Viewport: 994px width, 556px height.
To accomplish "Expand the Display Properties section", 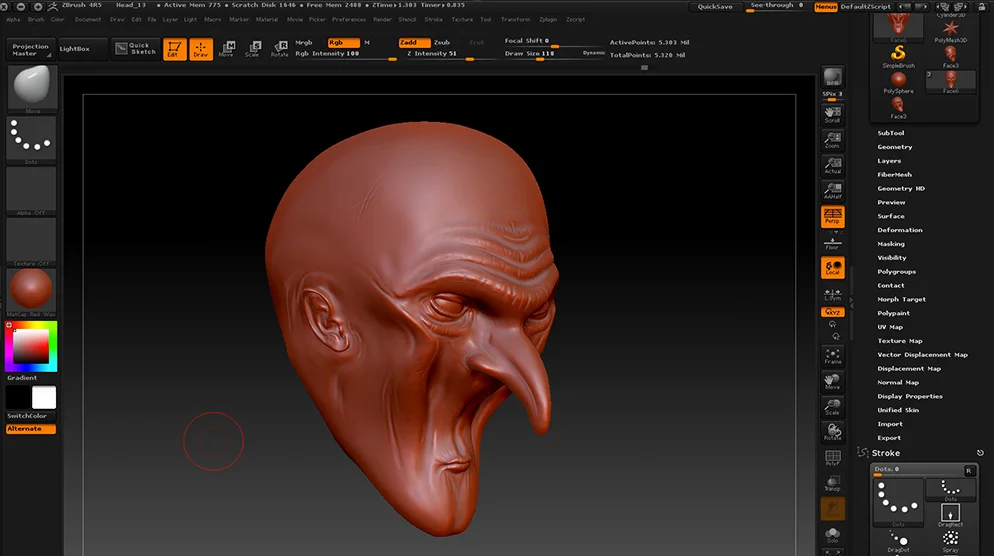I will tap(910, 396).
